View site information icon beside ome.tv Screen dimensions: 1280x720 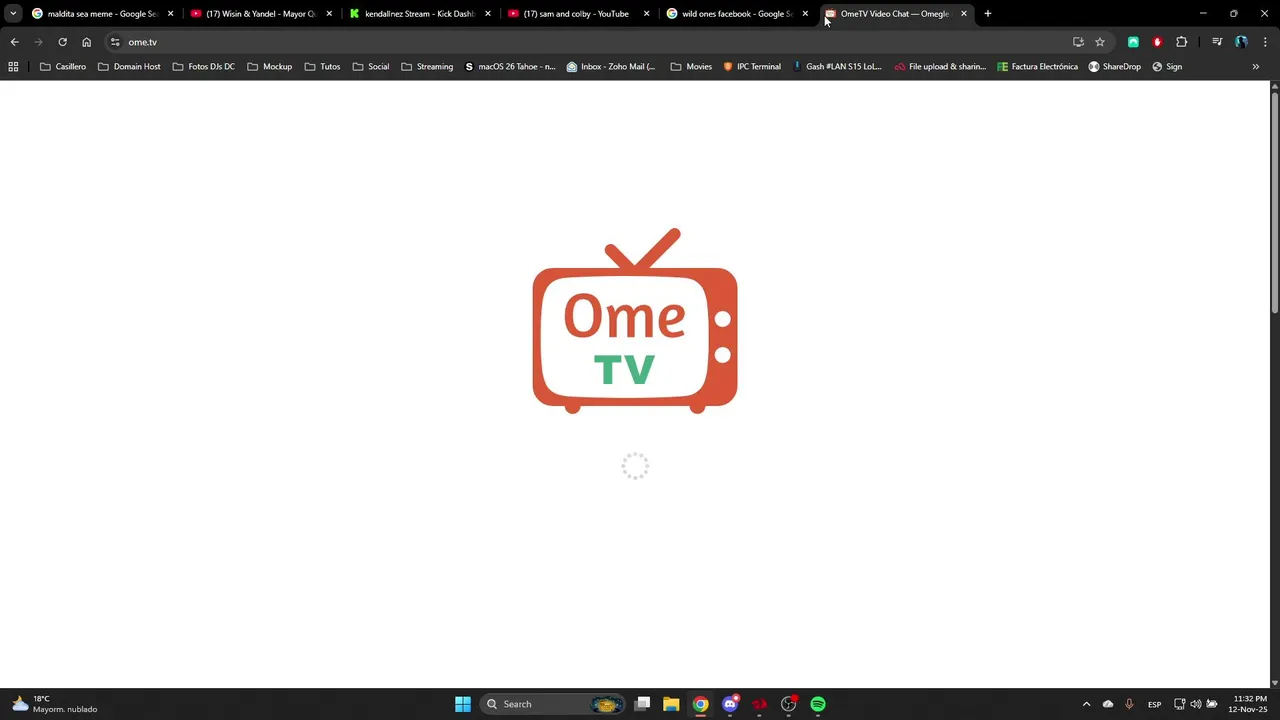[115, 42]
